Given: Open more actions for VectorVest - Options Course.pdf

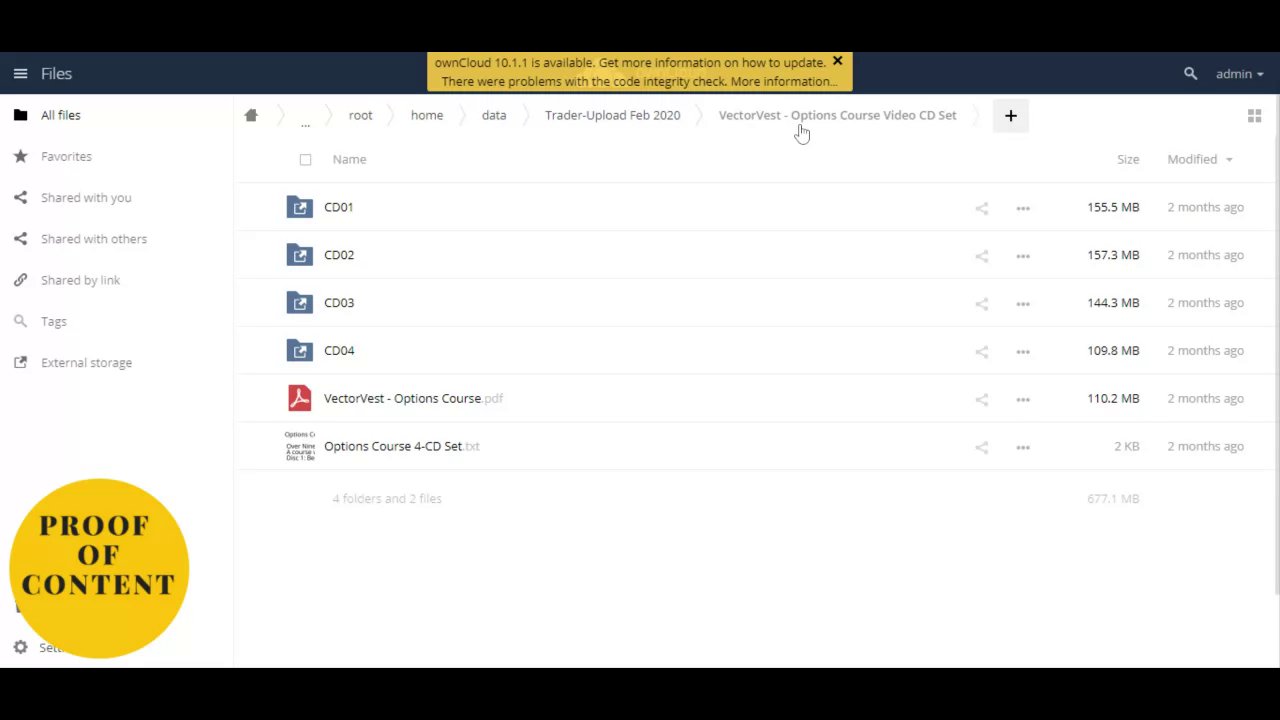Looking at the screenshot, I should pyautogui.click(x=1022, y=399).
